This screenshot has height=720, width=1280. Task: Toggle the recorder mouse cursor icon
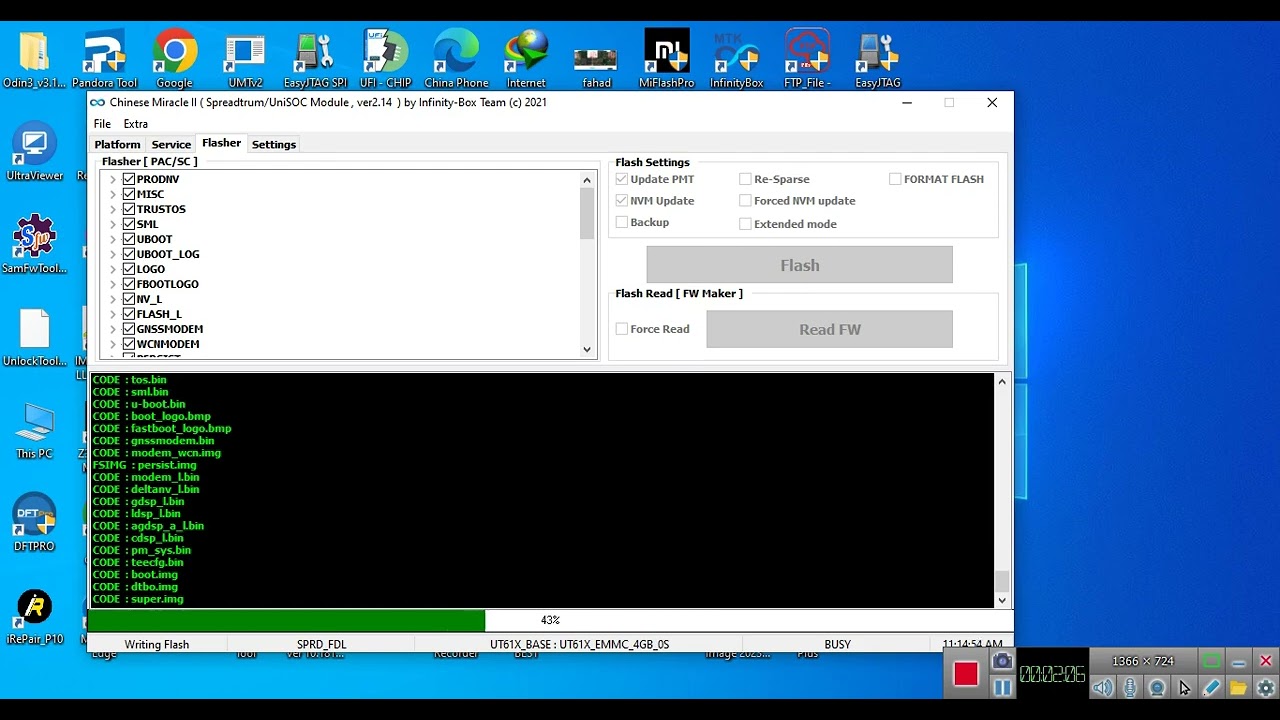tap(1184, 688)
